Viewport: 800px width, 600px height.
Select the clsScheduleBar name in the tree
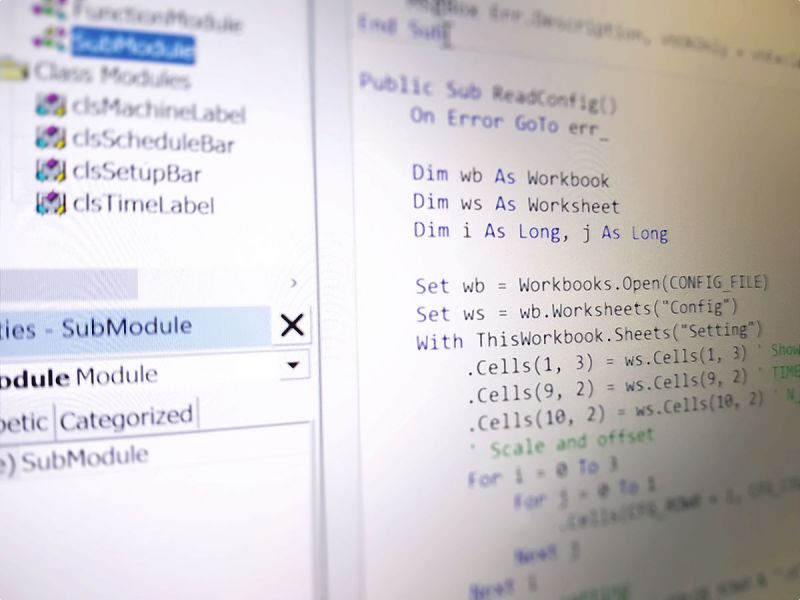[x=153, y=141]
